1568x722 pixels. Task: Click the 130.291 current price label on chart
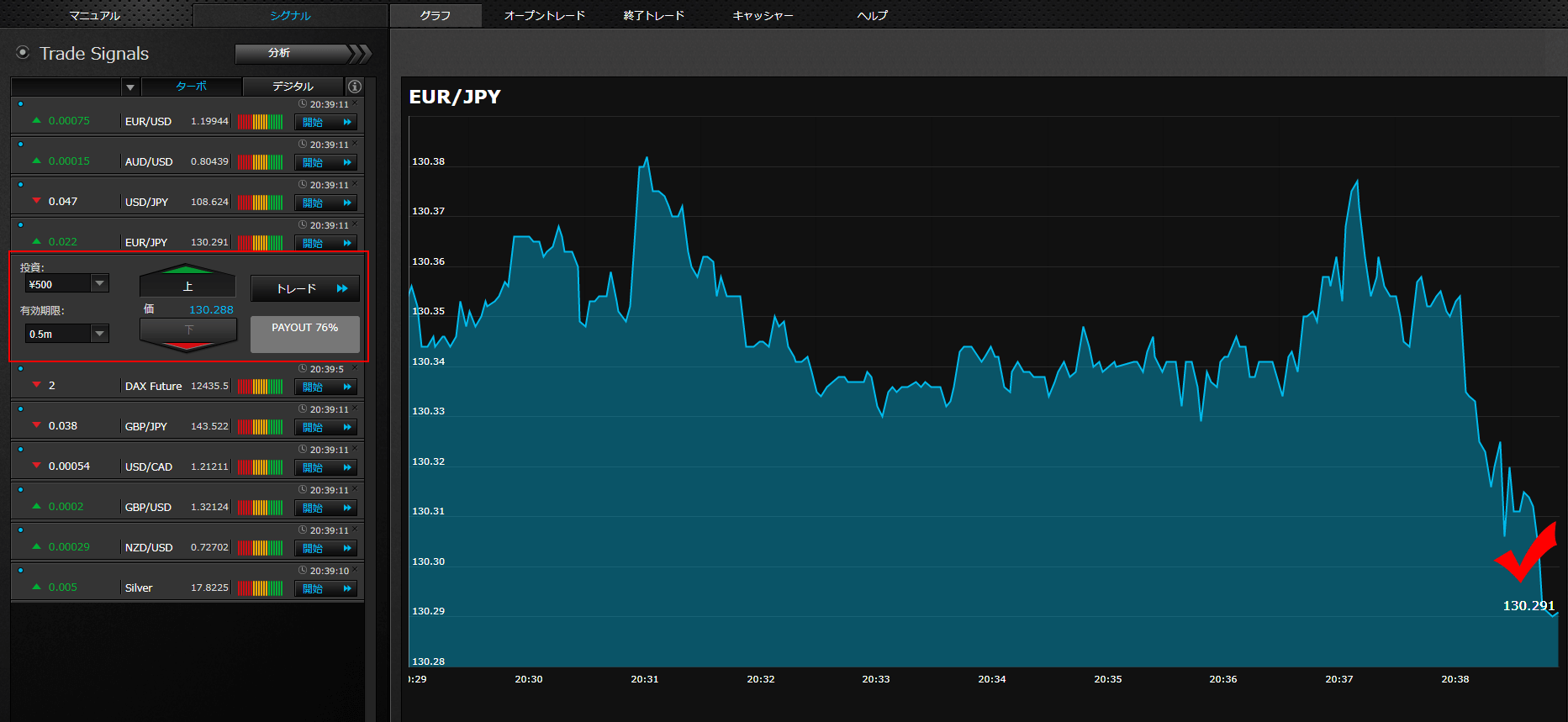pyautogui.click(x=1528, y=605)
